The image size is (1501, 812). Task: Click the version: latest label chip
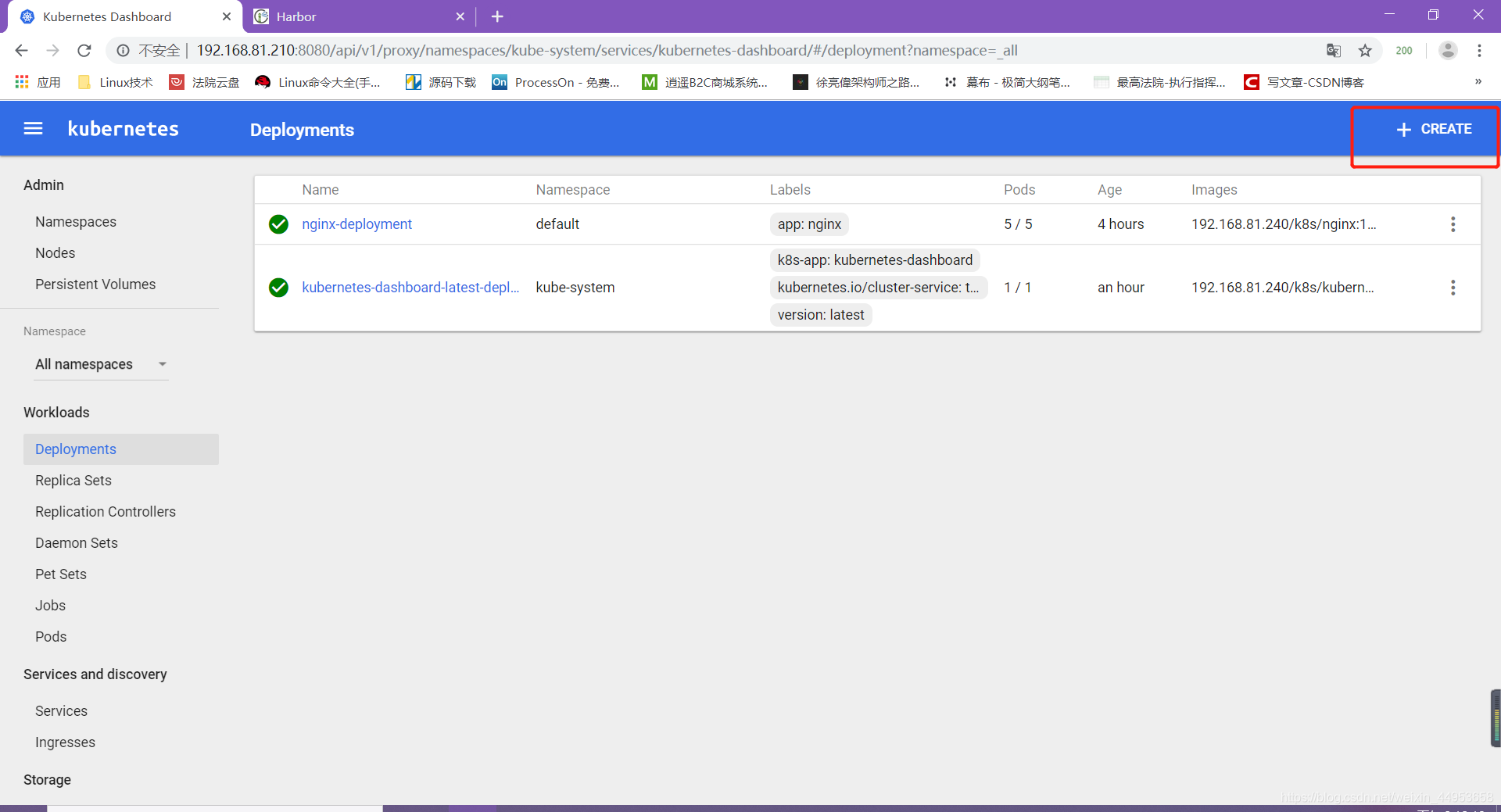pyautogui.click(x=821, y=315)
